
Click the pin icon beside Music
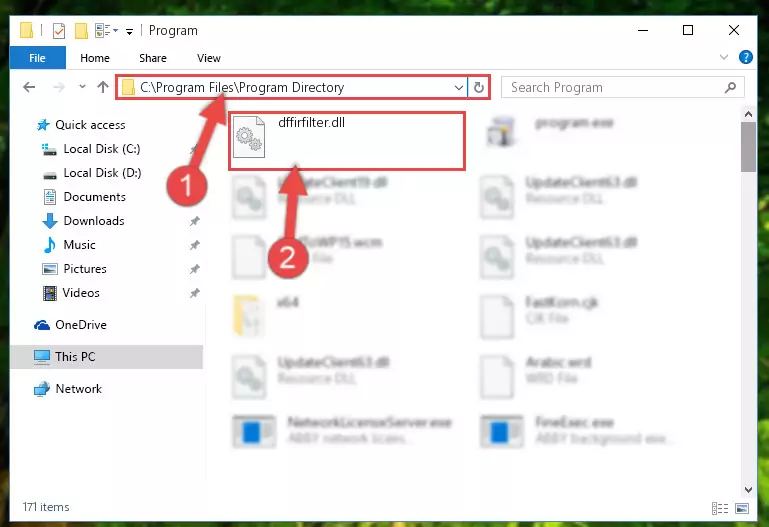[x=195, y=245]
